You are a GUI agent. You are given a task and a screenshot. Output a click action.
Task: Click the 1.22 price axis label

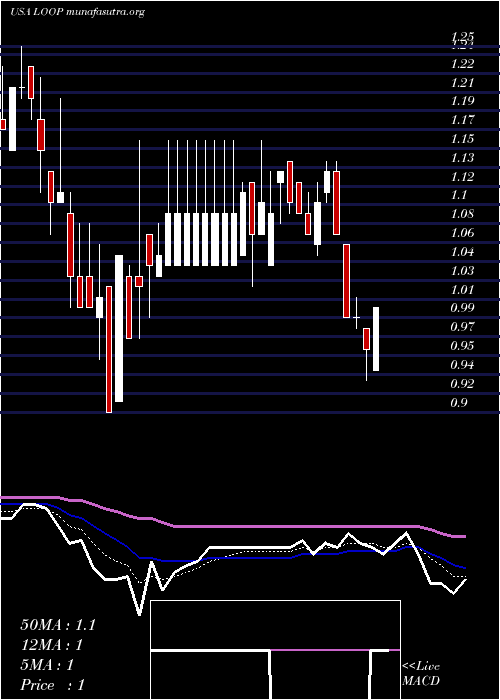tap(462, 64)
